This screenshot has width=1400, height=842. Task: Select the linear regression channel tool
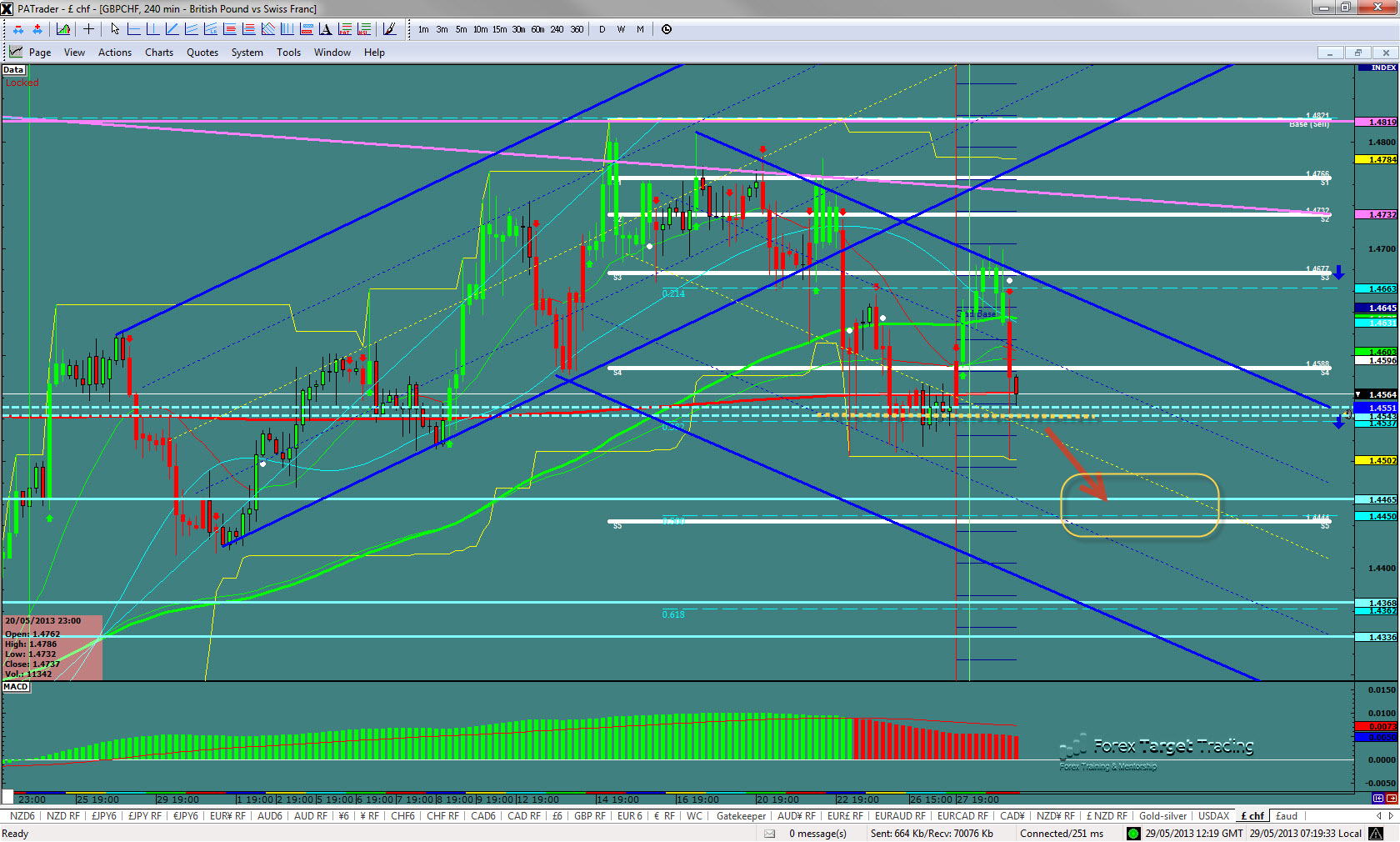point(211,29)
